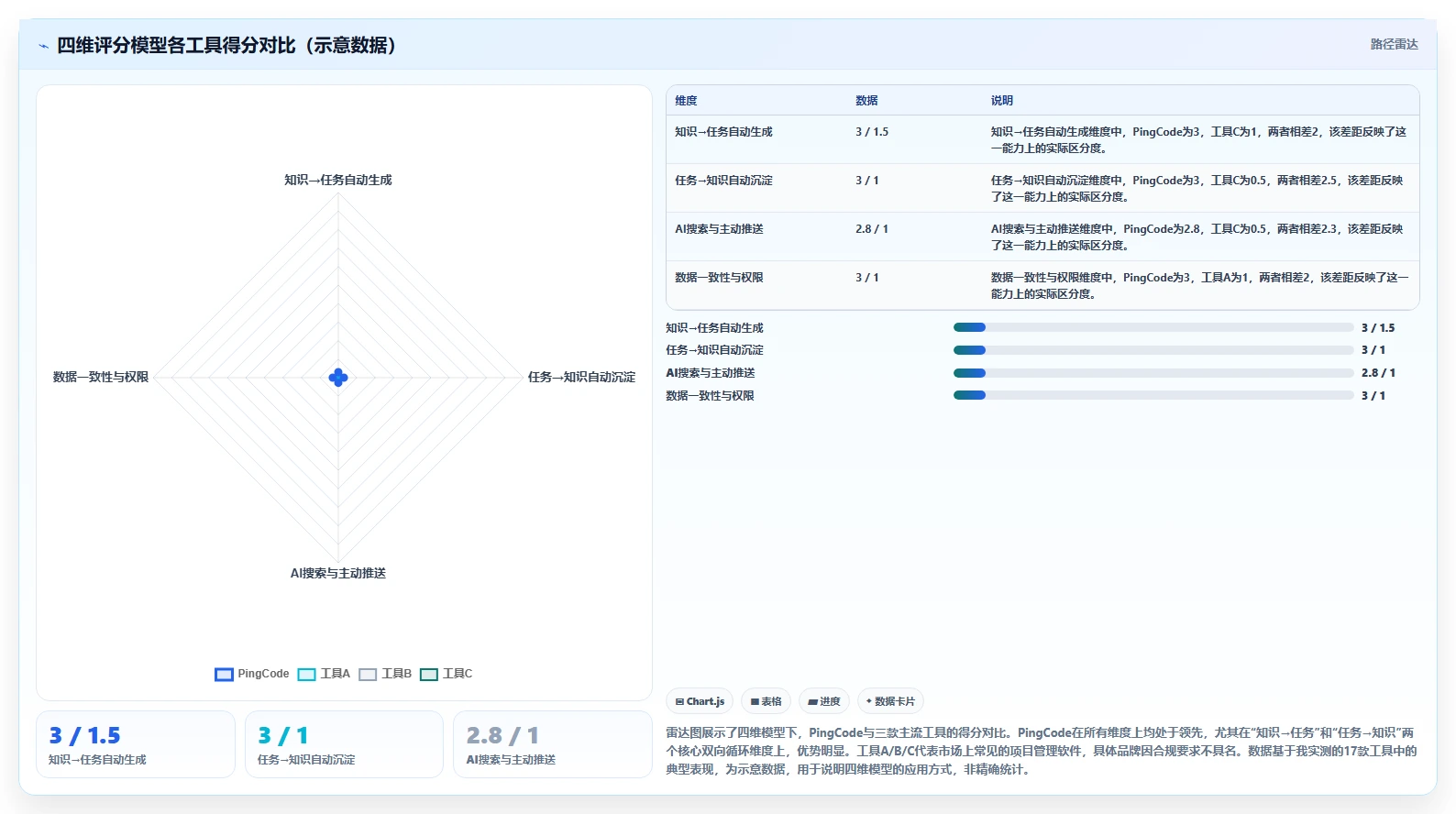This screenshot has width=1456, height=814.
Task: Click the 任务→知识自动沉淀 progress bar
Action: click(x=1153, y=350)
